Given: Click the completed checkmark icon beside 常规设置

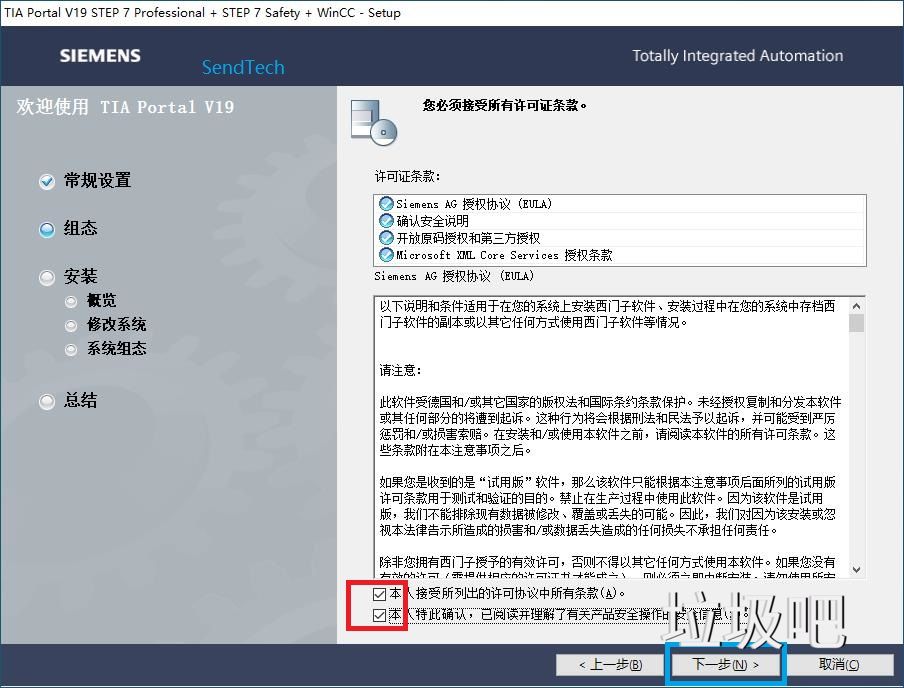Looking at the screenshot, I should [46, 181].
